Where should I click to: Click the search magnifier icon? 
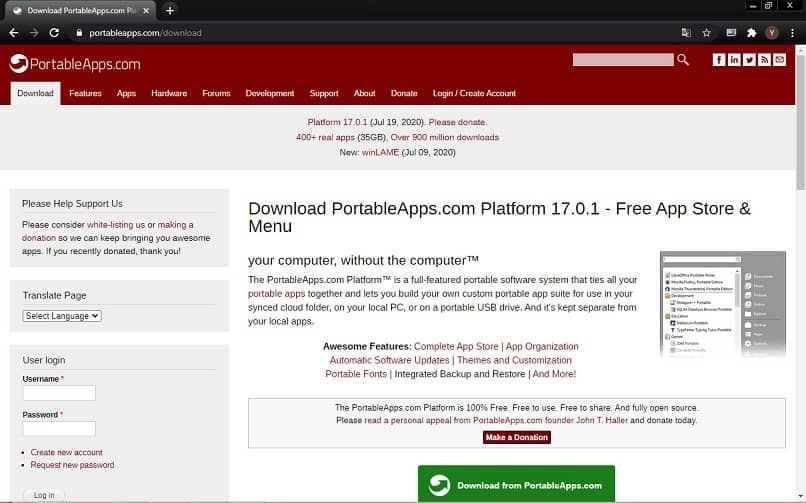(683, 60)
